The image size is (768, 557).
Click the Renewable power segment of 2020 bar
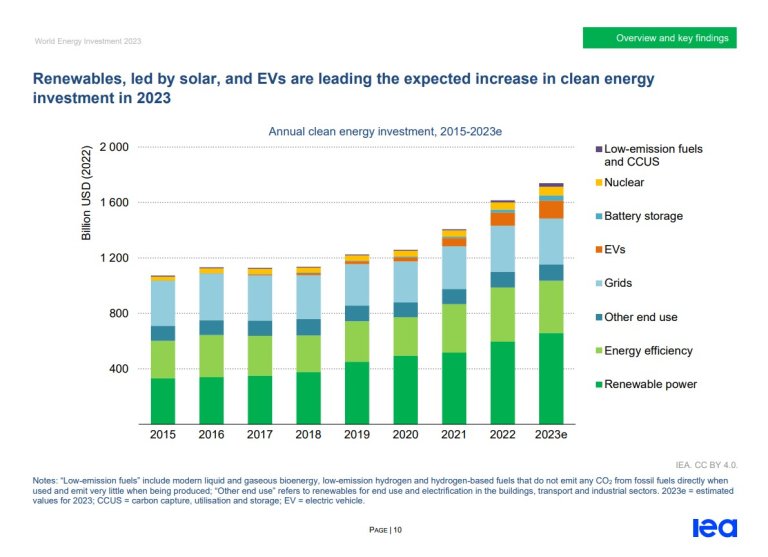[x=405, y=390]
